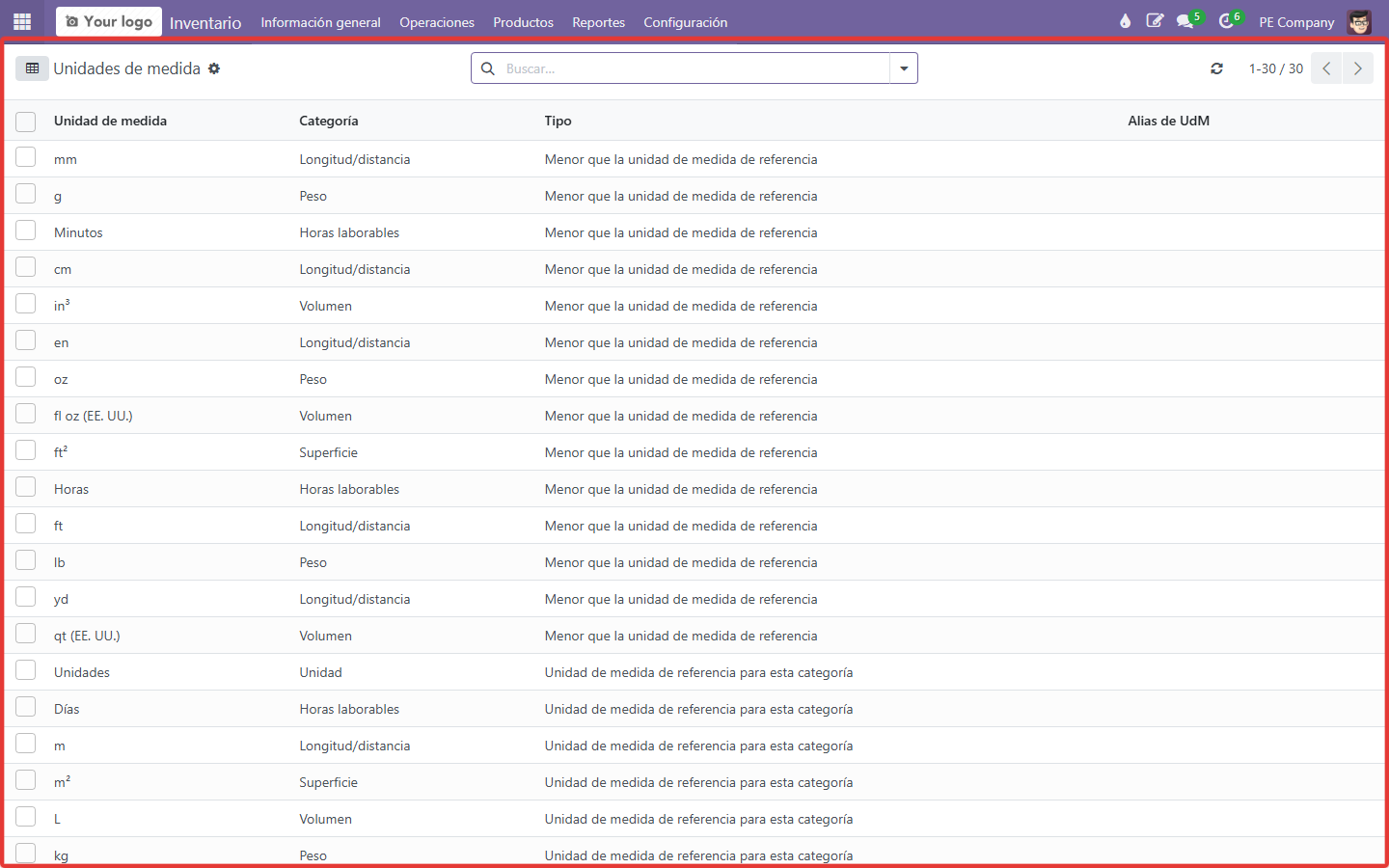Open the m² unit record
The height and width of the screenshot is (868, 1389).
point(62,782)
